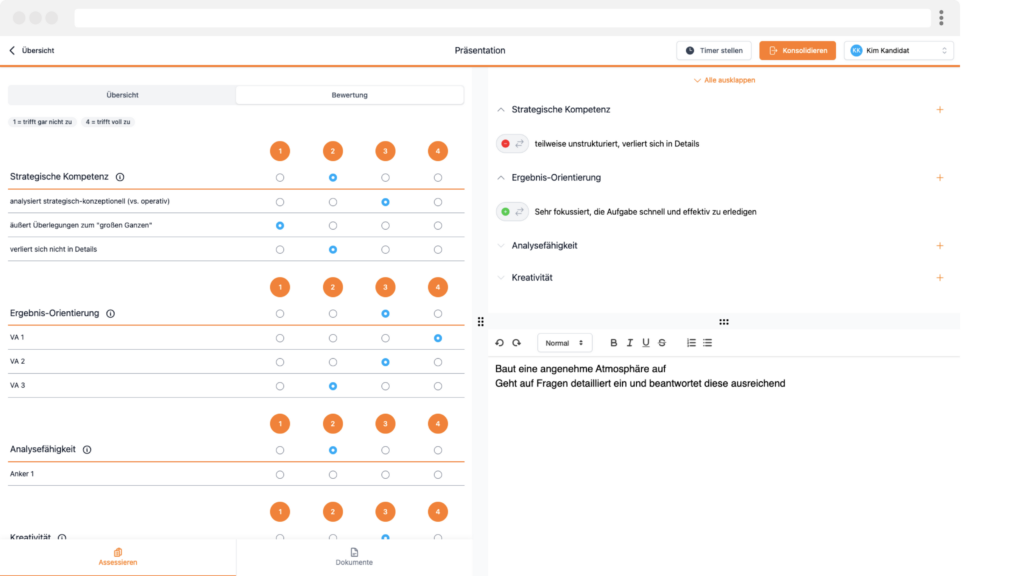Collapse the Strategische Kompetenz notes section

(501, 110)
